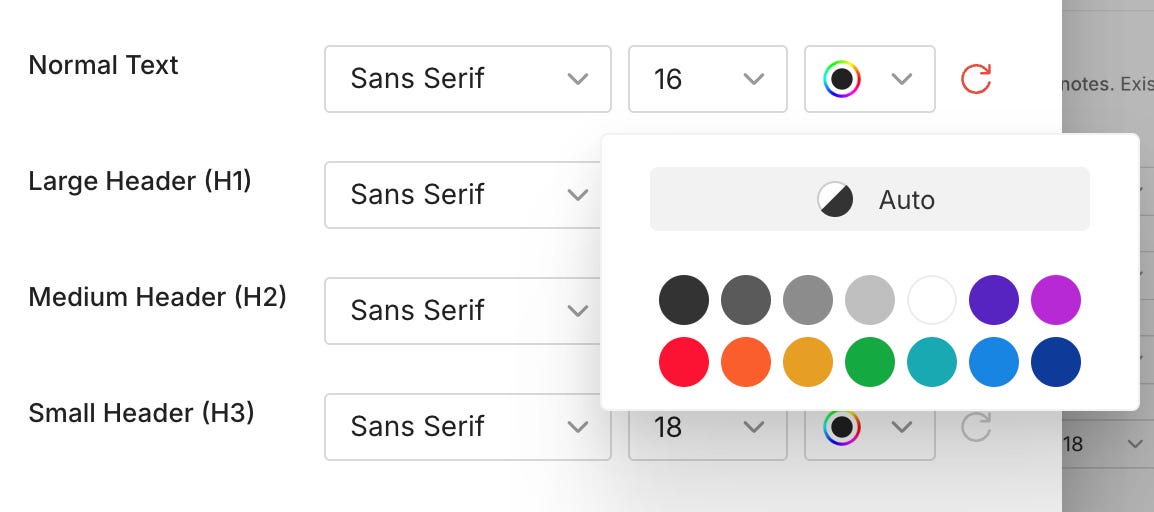Choose Auto text color option
The image size is (1154, 512).
pos(869,199)
